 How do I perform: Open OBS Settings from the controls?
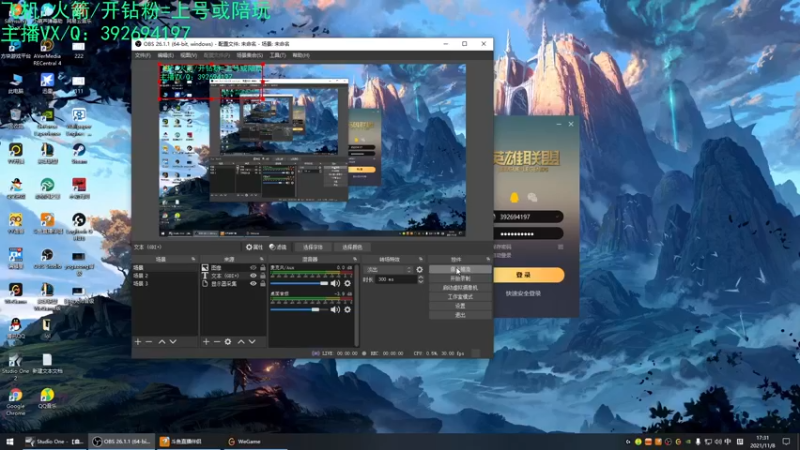click(460, 306)
